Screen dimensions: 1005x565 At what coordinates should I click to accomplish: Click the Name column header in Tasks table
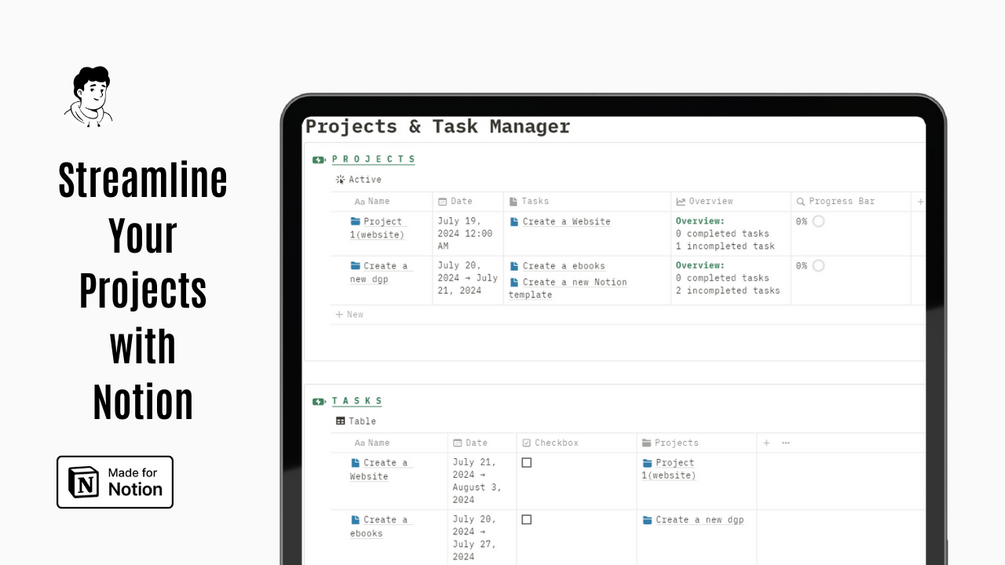(x=372, y=443)
